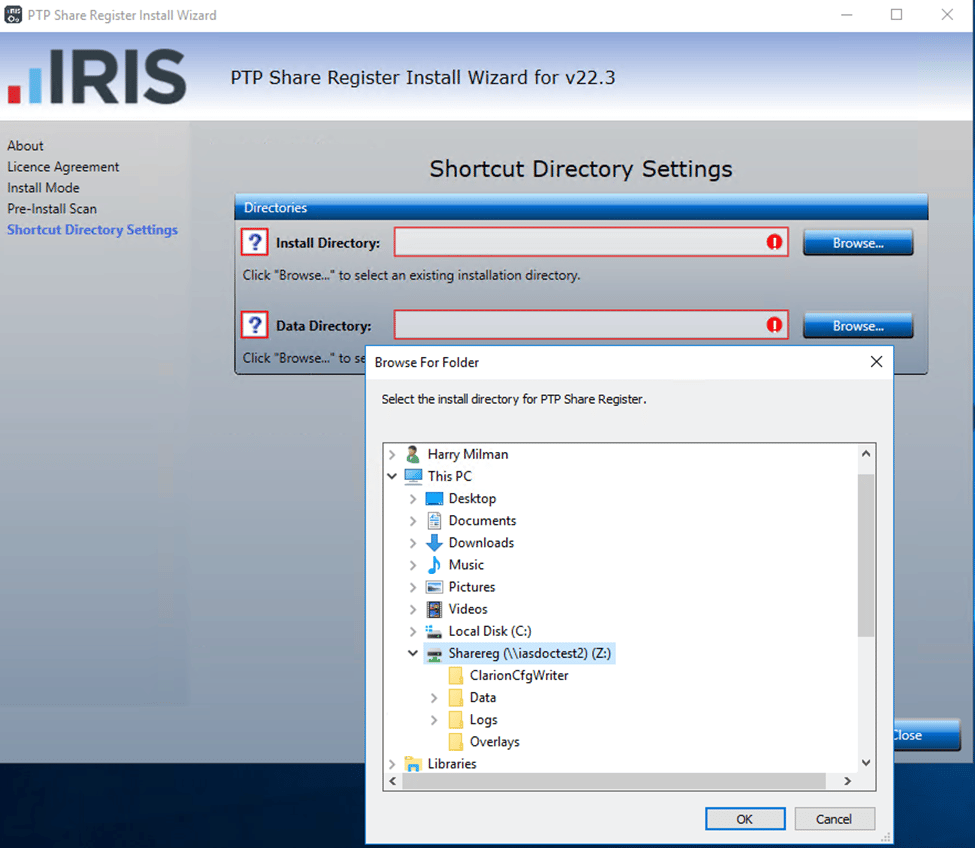Click the Data folder icon
Image resolution: width=975 pixels, height=848 pixels.
tap(455, 698)
